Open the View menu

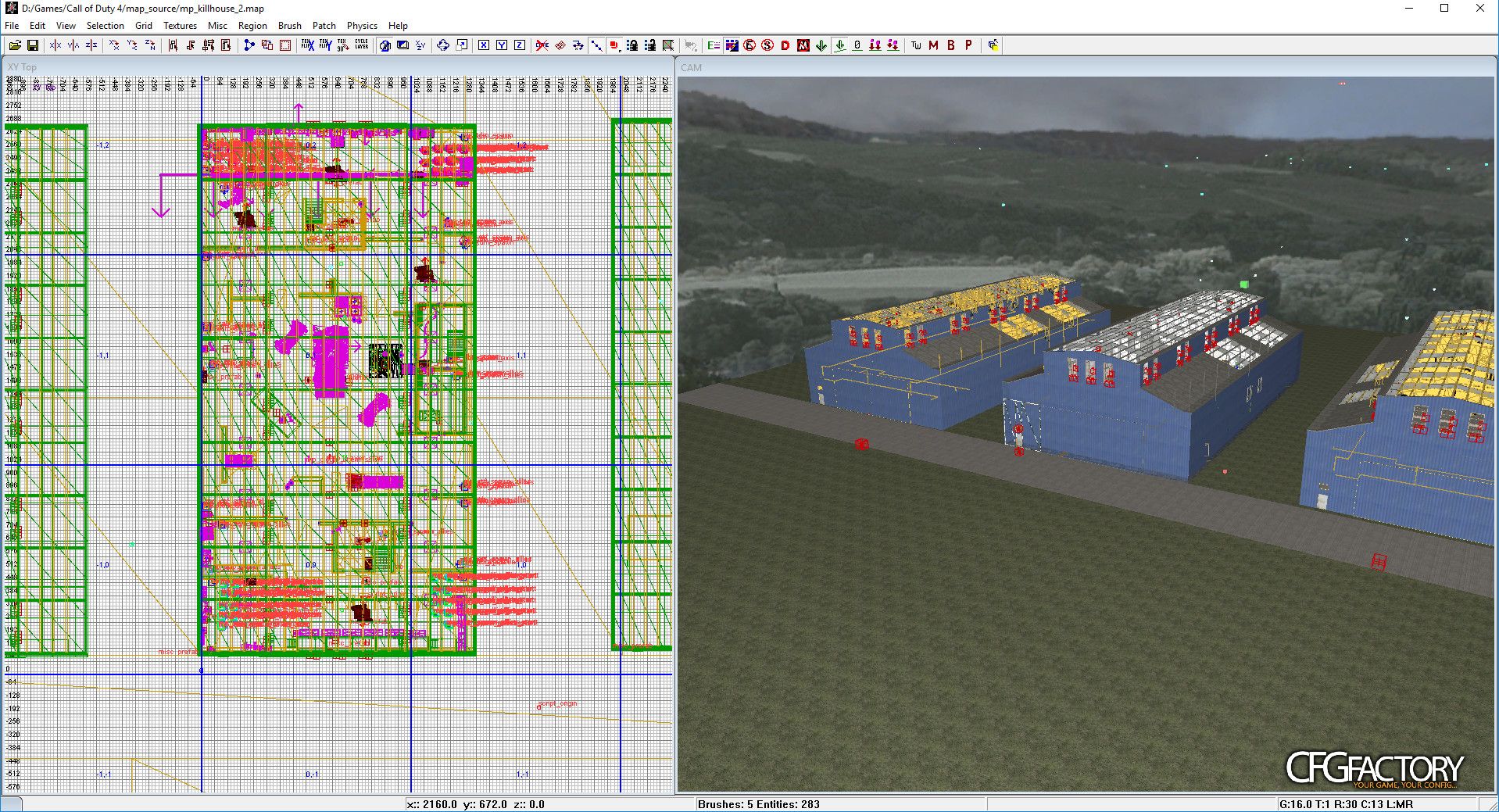66,25
